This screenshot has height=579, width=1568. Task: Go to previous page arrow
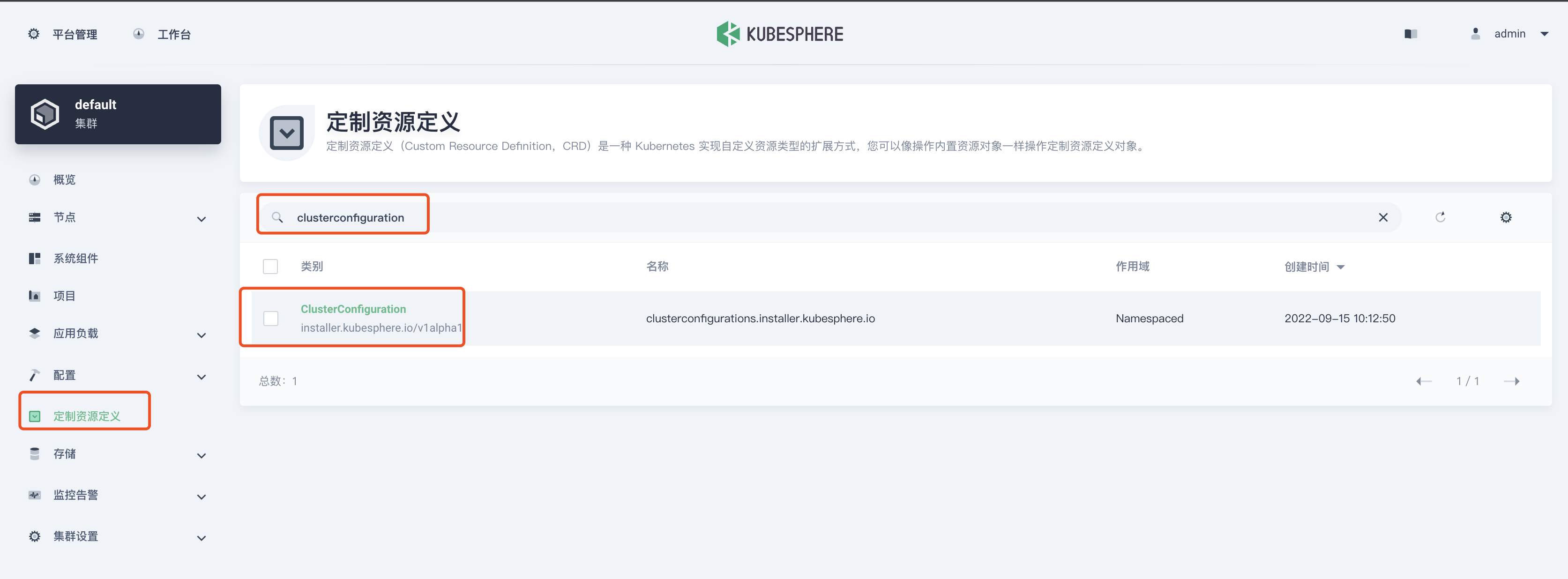pyautogui.click(x=1424, y=381)
